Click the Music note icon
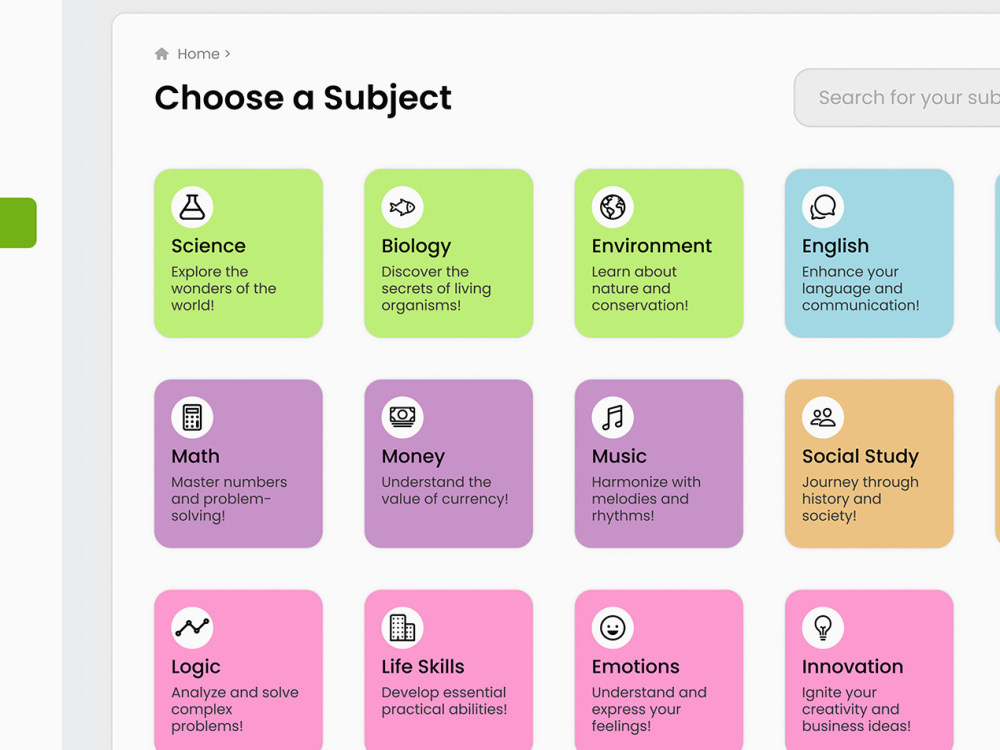Screen dimensions: 1000x750 click(612, 417)
